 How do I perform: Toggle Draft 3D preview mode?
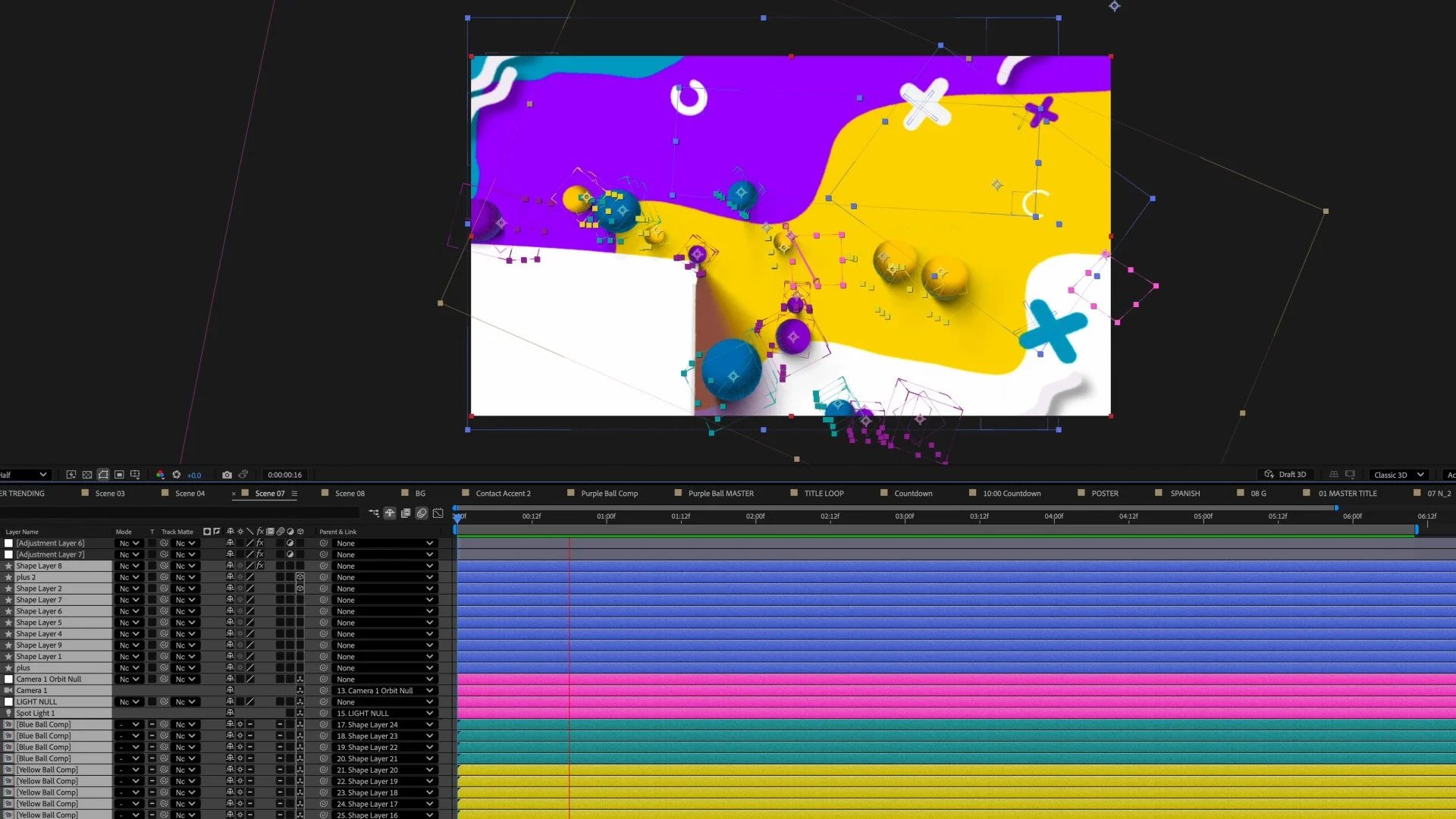[x=1285, y=475]
